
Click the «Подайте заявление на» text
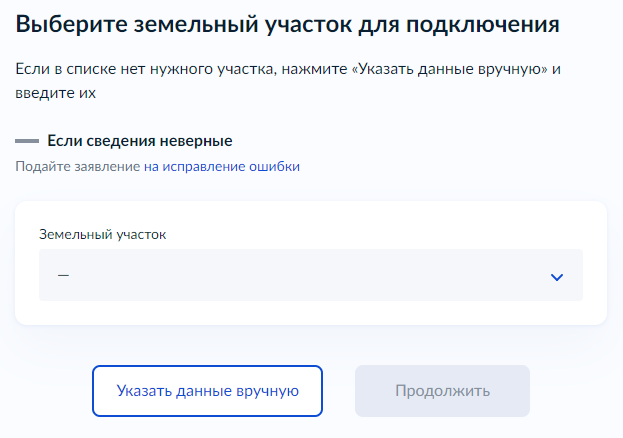tap(87, 167)
